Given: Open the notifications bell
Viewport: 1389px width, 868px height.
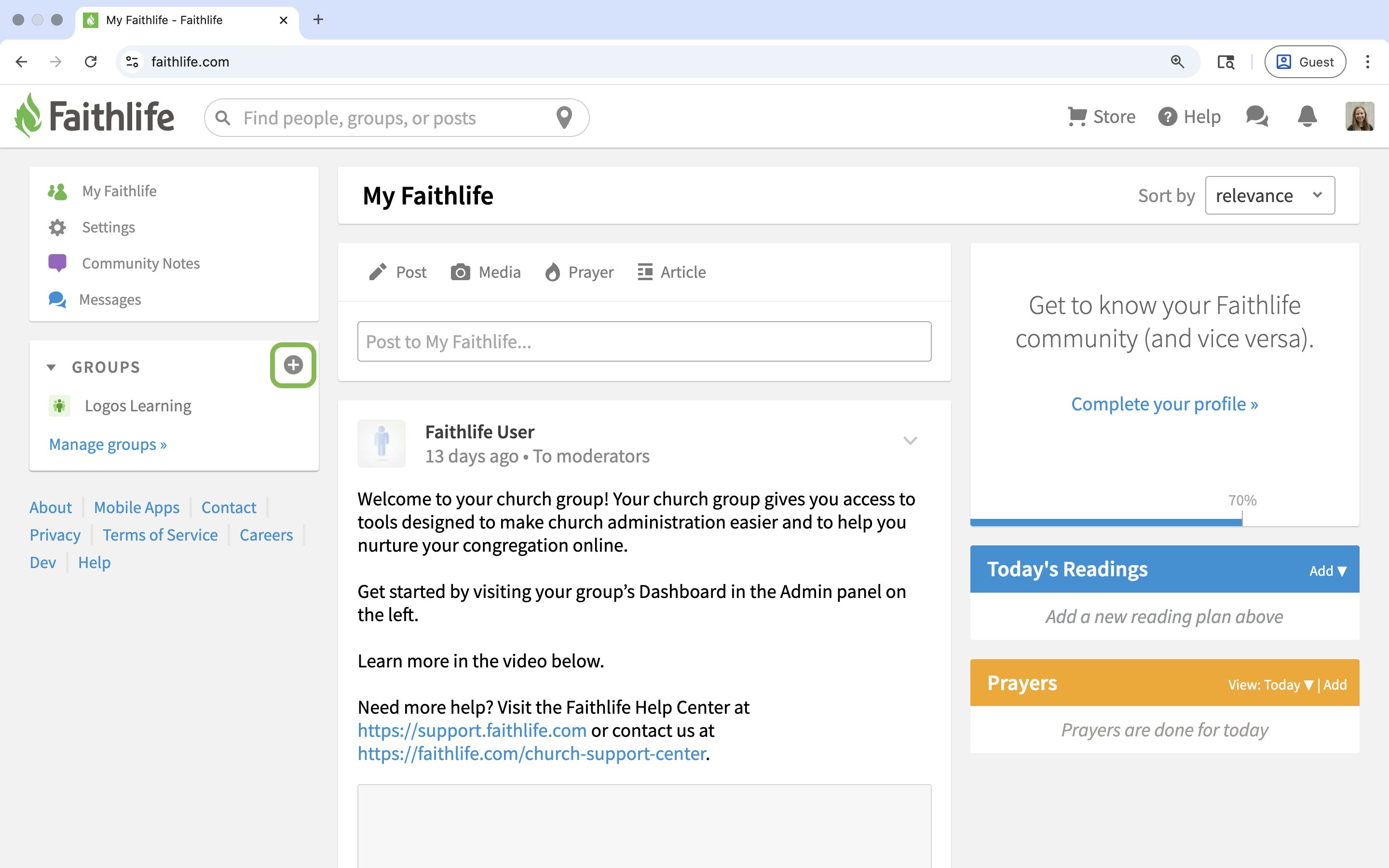Looking at the screenshot, I should tap(1307, 117).
